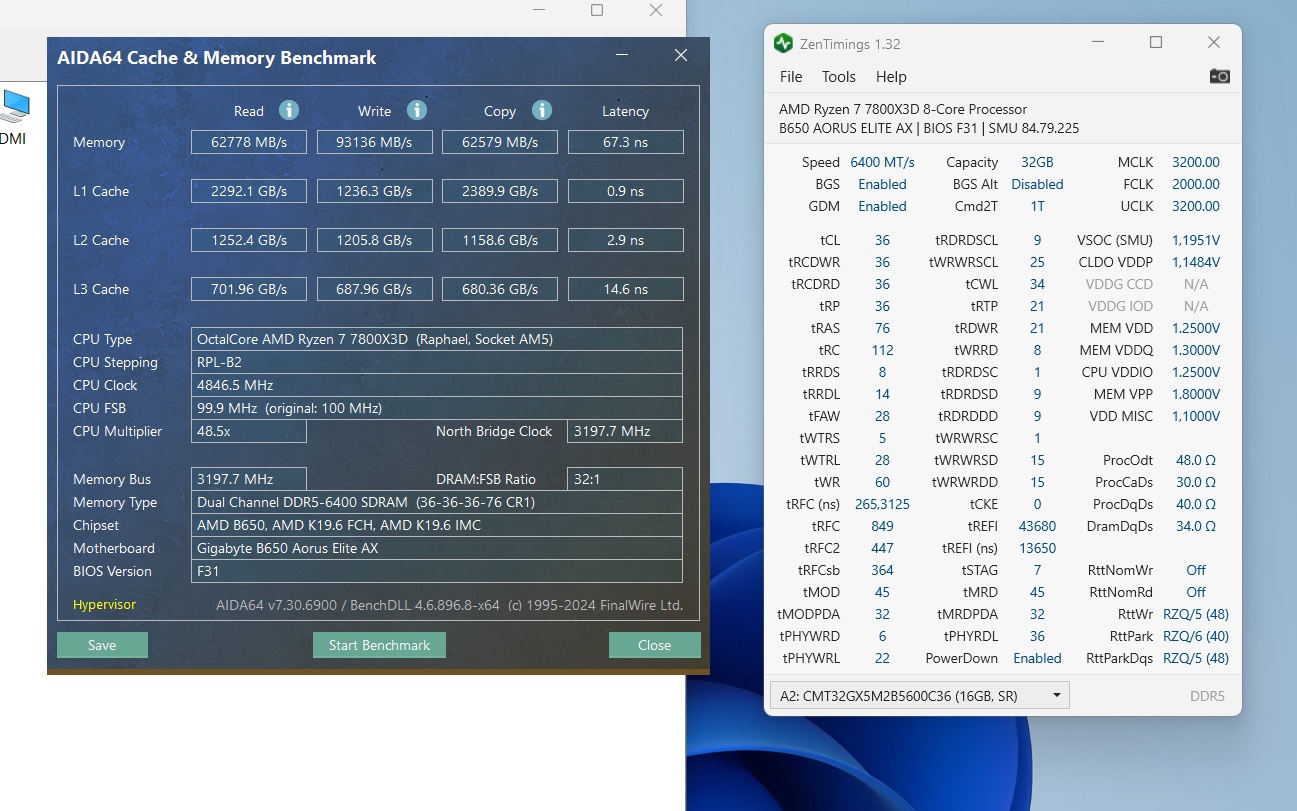
Task: Click the UCLK value 3200.00
Action: [1196, 206]
